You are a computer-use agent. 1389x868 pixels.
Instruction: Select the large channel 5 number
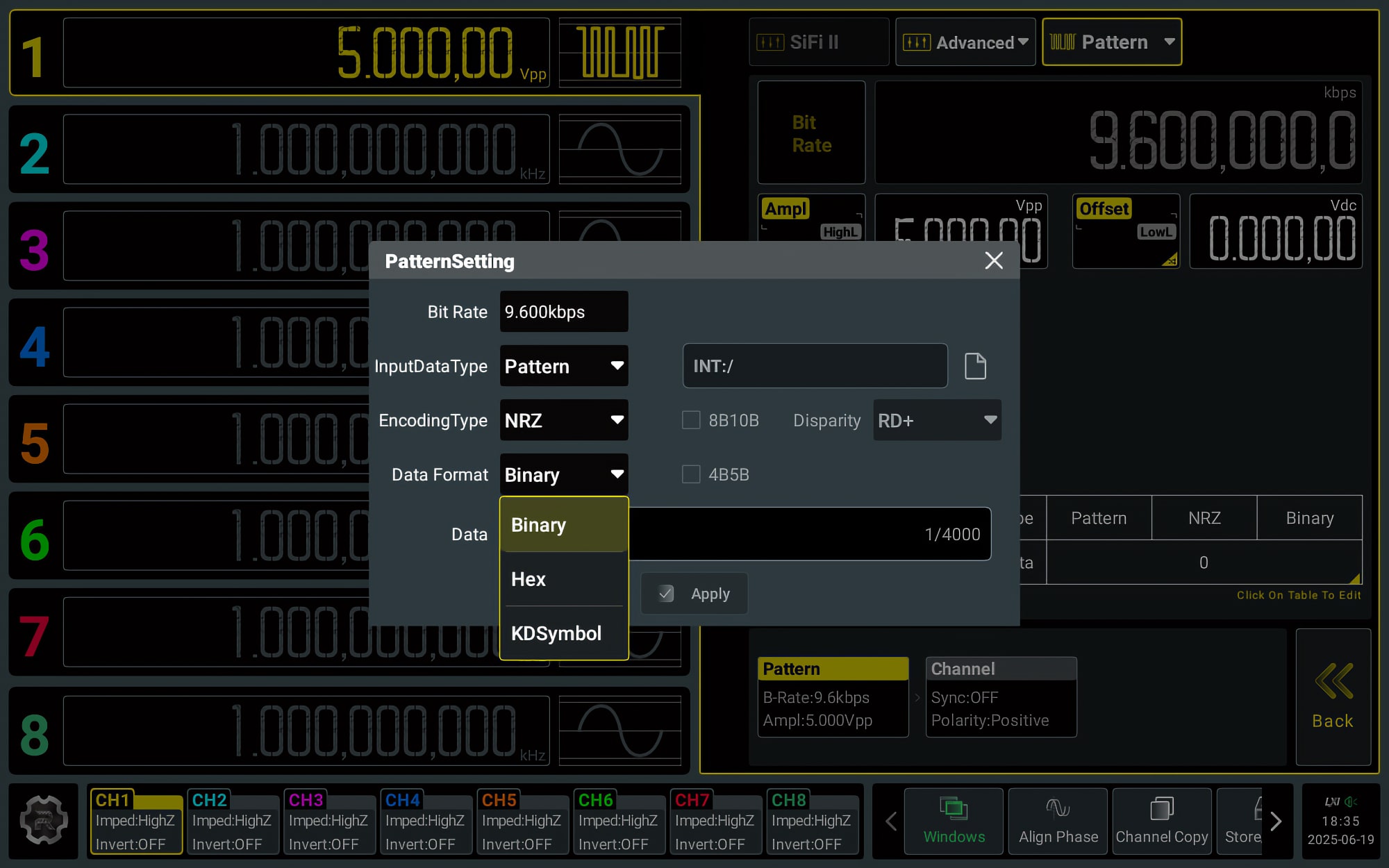click(34, 443)
